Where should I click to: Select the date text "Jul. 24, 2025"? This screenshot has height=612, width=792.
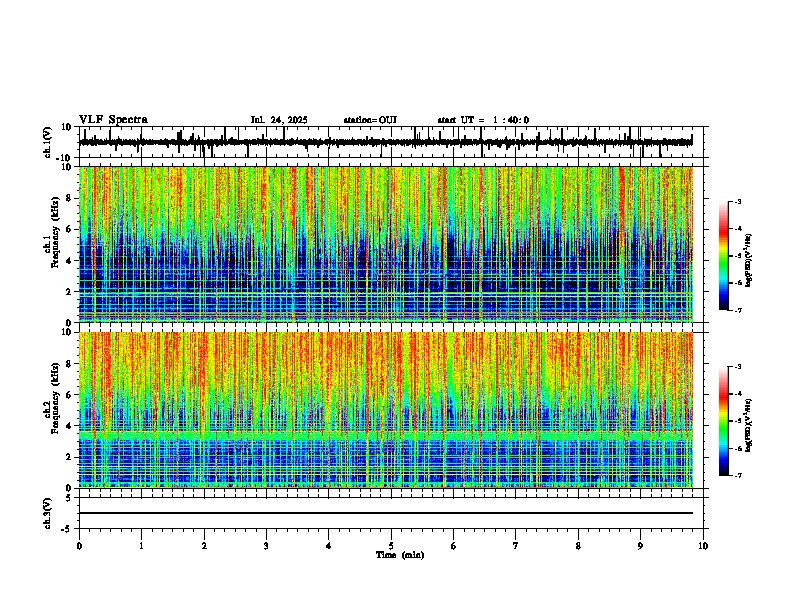[279, 120]
